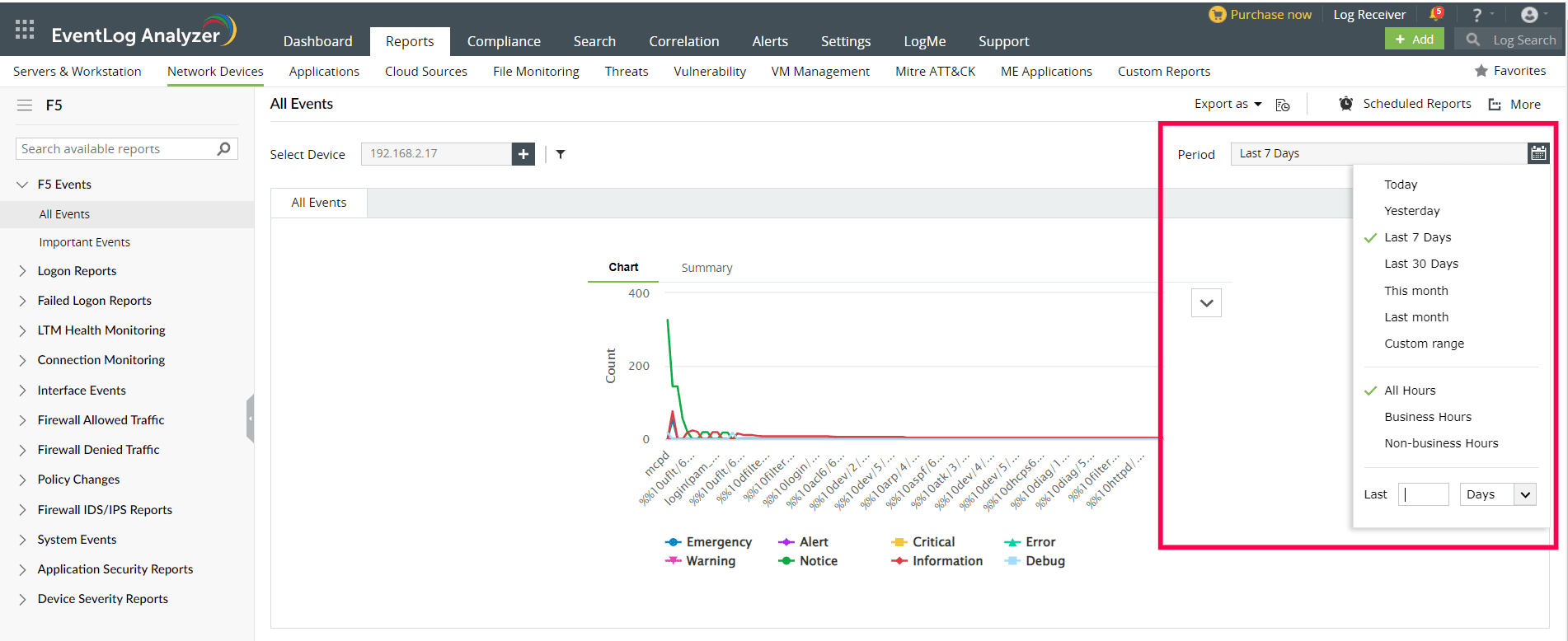This screenshot has width=1568, height=641.
Task: Open the Days unit dropdown
Action: [1497, 494]
